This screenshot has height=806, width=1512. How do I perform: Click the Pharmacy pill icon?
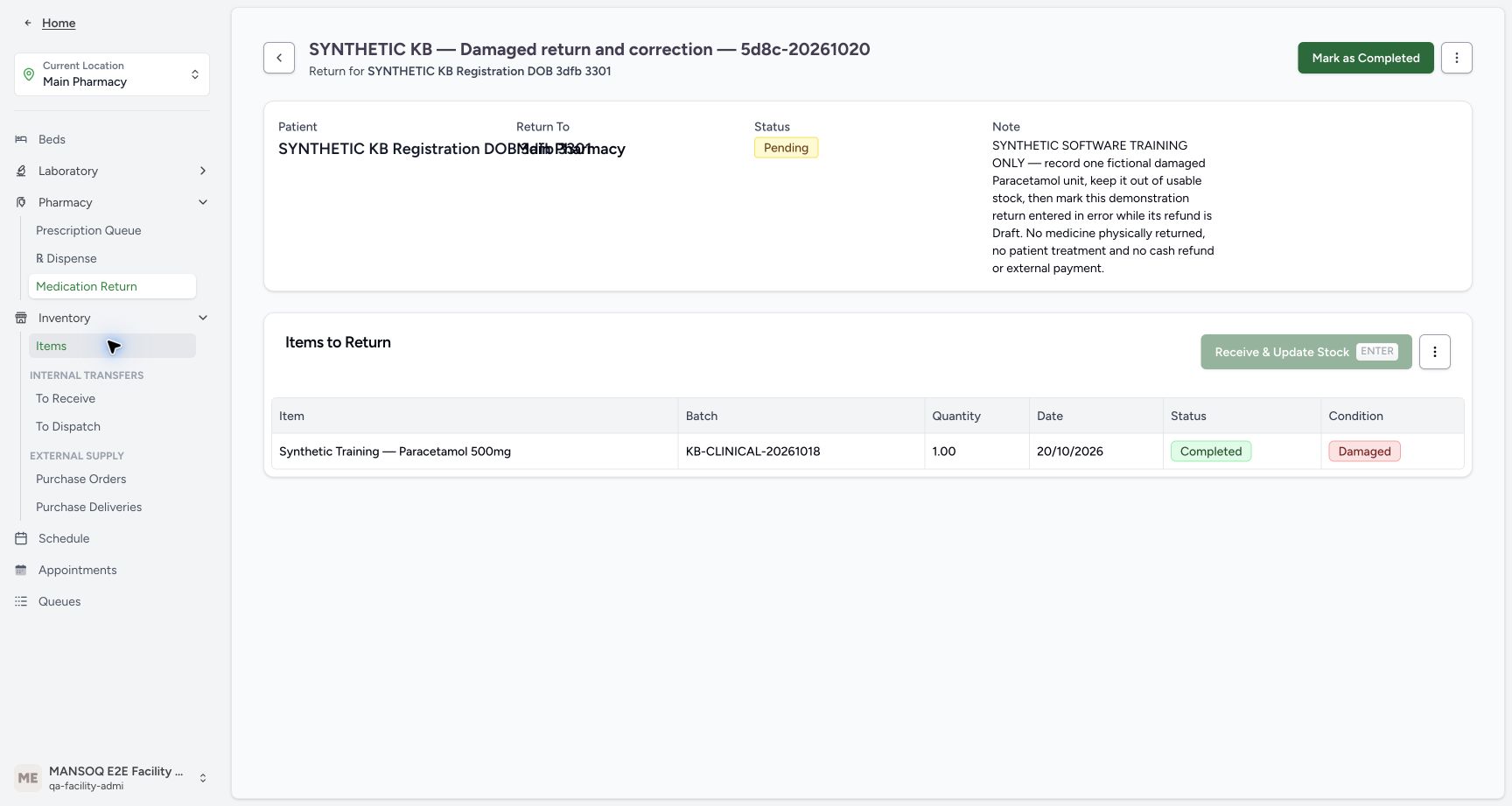pyautogui.click(x=21, y=202)
